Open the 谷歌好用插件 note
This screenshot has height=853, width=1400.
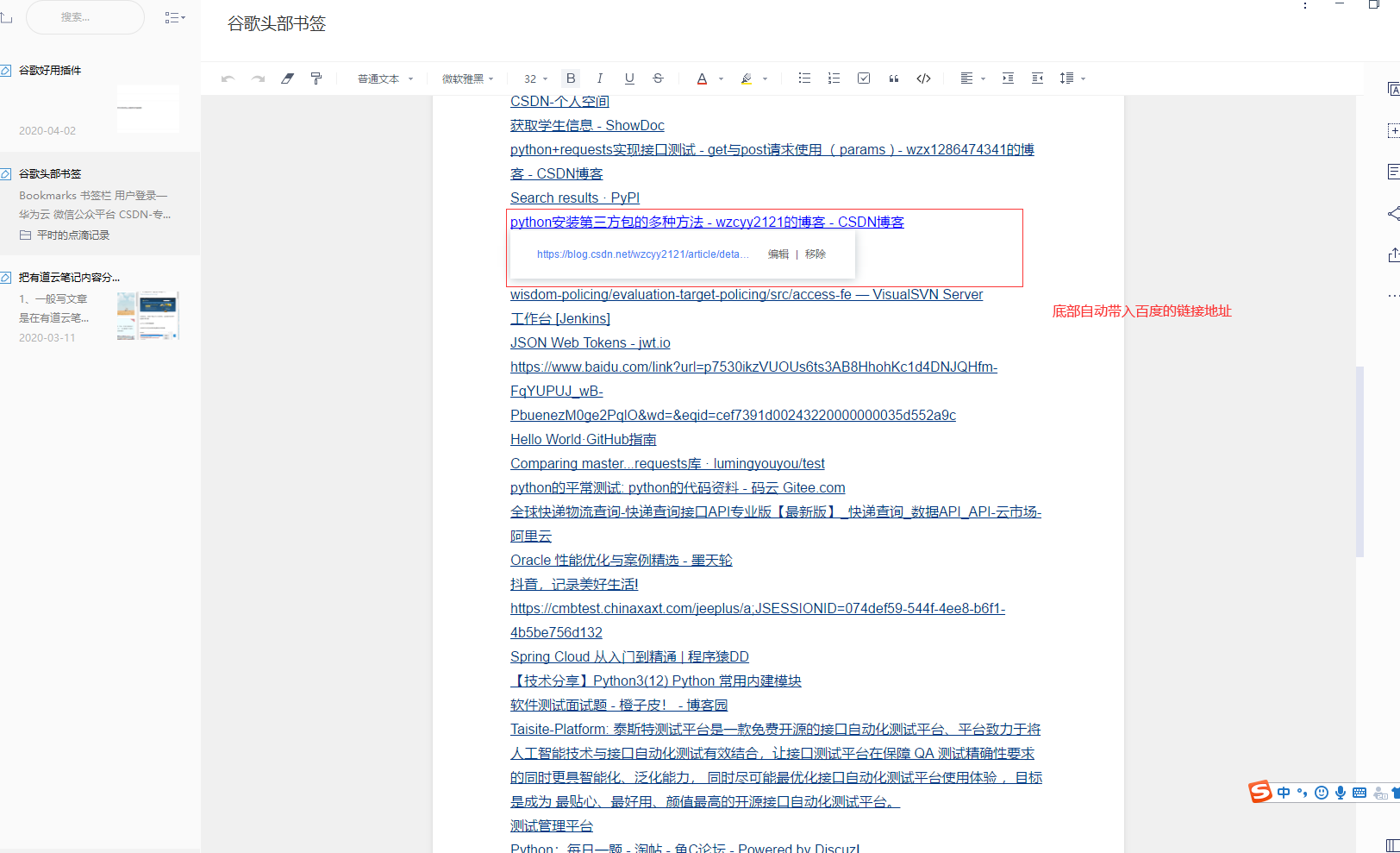coord(99,100)
